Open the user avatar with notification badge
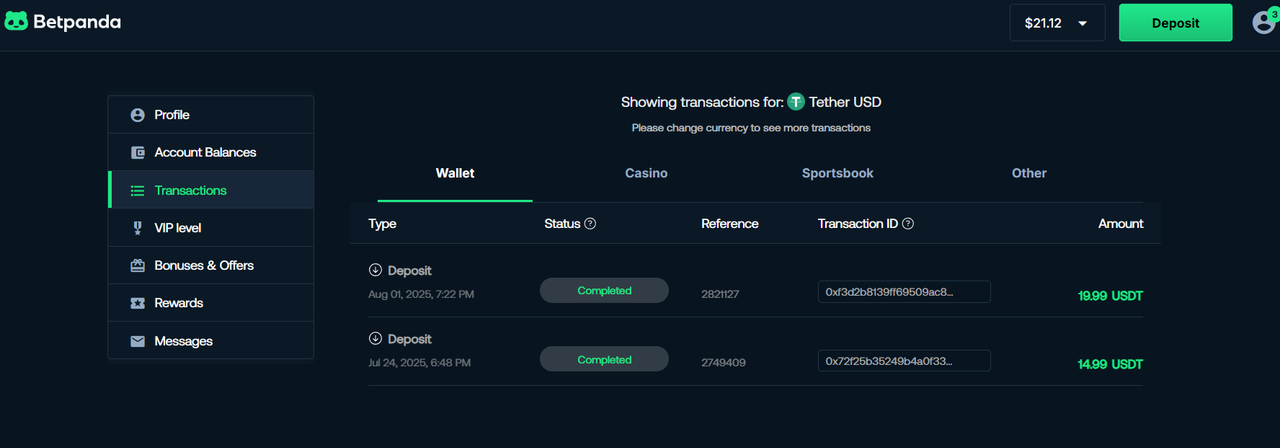The height and width of the screenshot is (448, 1280). [x=1265, y=21]
